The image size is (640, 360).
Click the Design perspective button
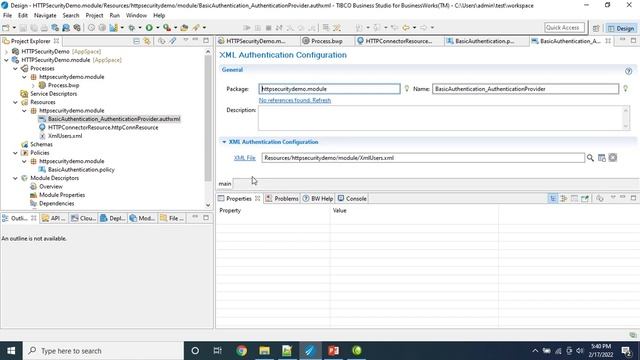click(x=621, y=28)
